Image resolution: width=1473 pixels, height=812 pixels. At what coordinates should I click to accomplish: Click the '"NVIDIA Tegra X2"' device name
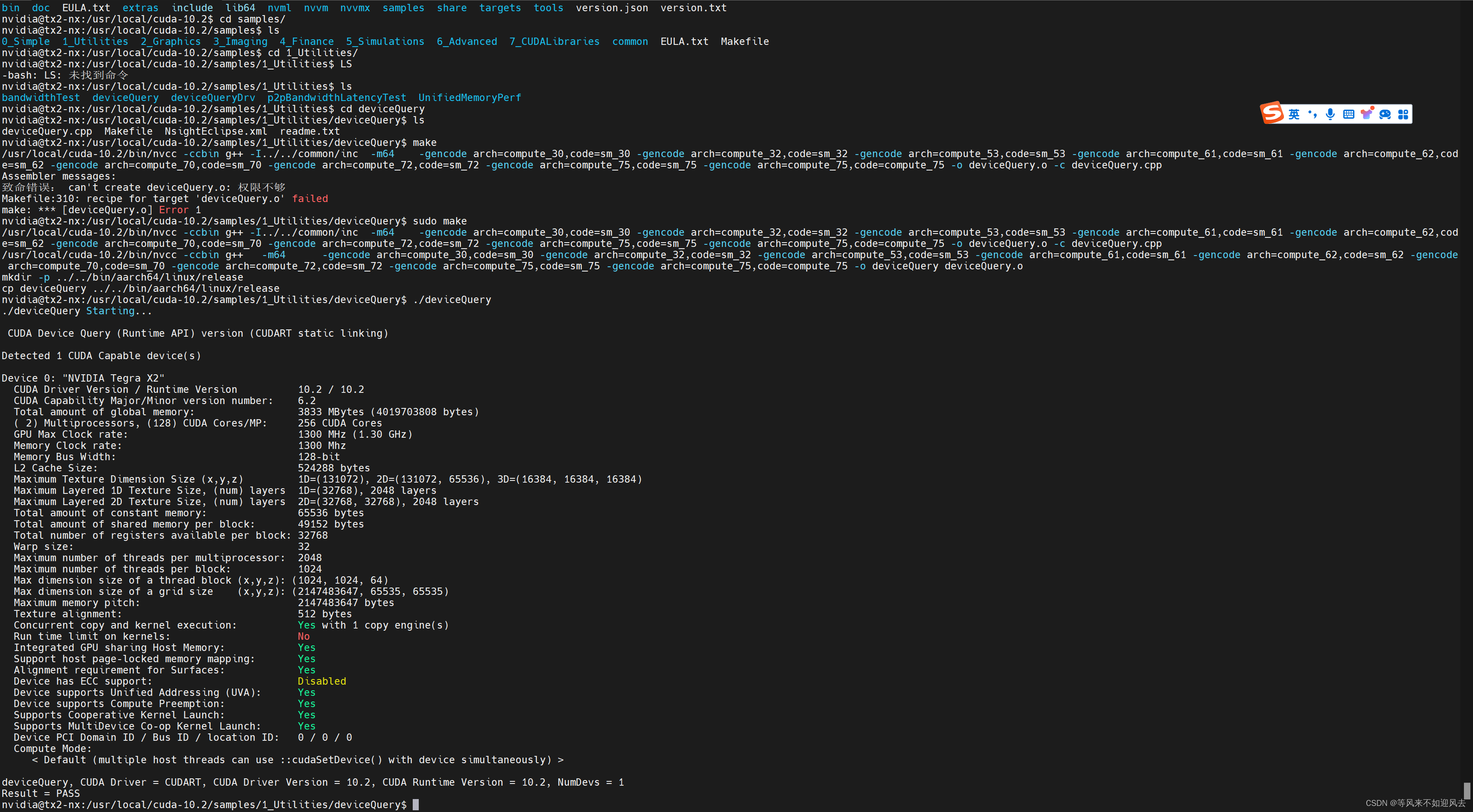coord(113,379)
